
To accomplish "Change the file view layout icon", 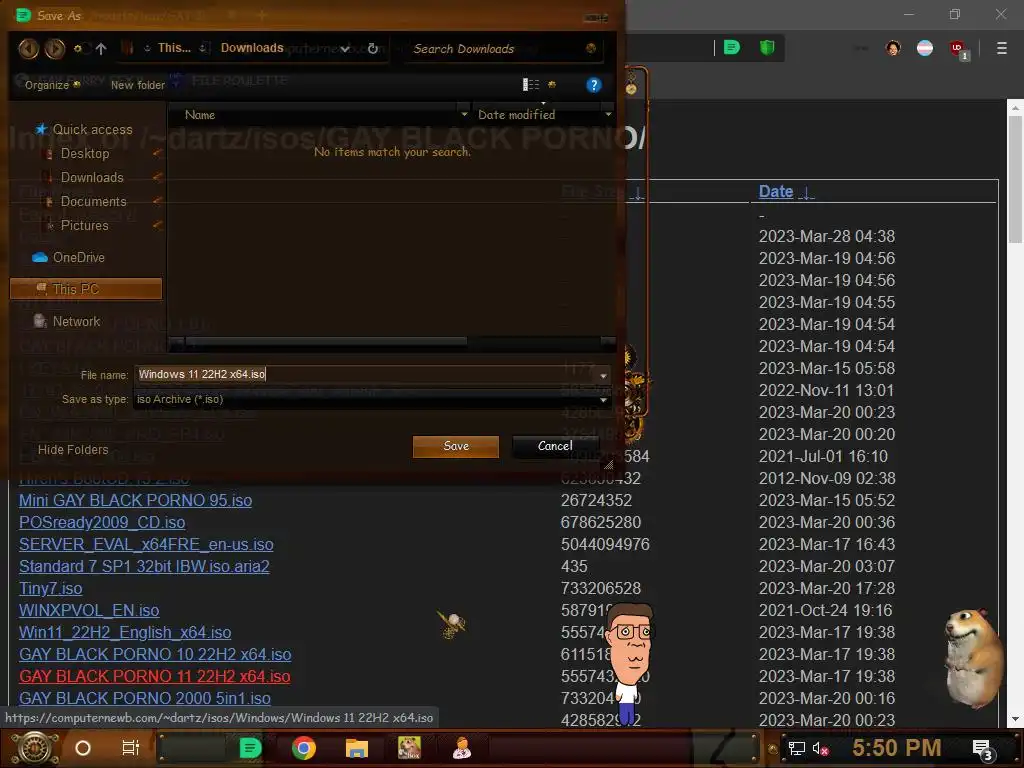I will pyautogui.click(x=531, y=84).
